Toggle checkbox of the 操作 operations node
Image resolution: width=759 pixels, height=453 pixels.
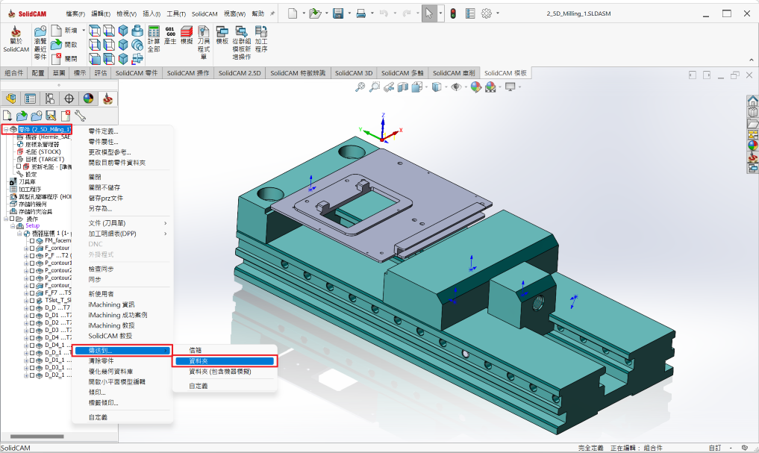click(x=13, y=219)
